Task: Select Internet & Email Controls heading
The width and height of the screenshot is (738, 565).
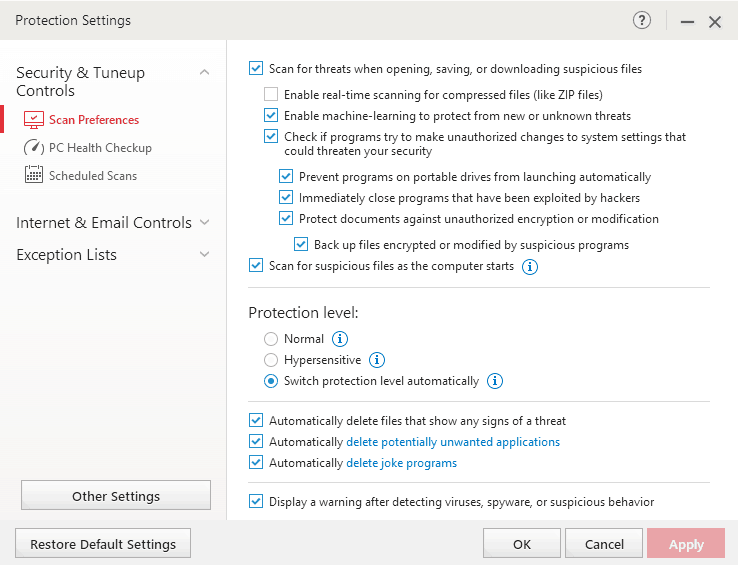Action: tap(104, 222)
